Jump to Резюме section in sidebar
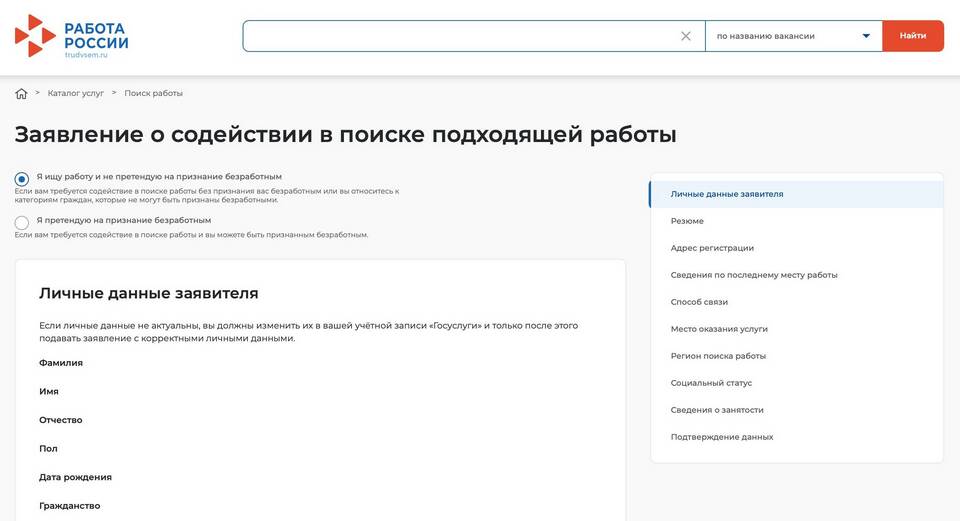This screenshot has height=521, width=960. [687, 221]
